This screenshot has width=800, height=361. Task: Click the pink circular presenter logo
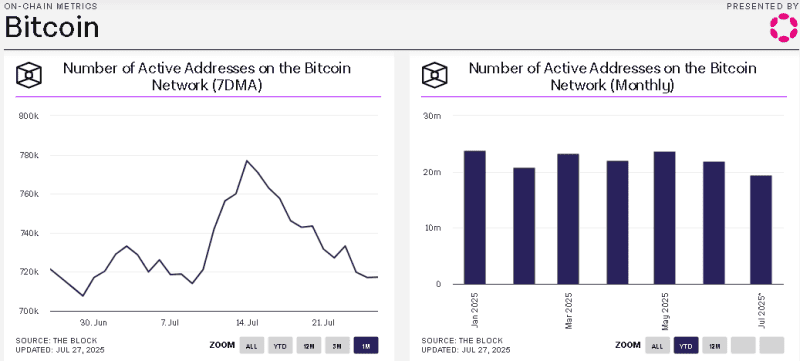tap(783, 28)
